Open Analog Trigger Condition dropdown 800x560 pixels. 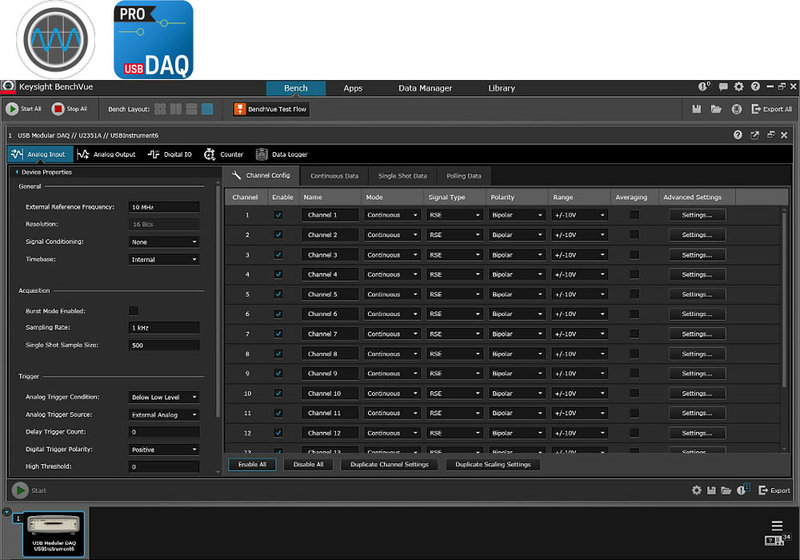[x=164, y=397]
